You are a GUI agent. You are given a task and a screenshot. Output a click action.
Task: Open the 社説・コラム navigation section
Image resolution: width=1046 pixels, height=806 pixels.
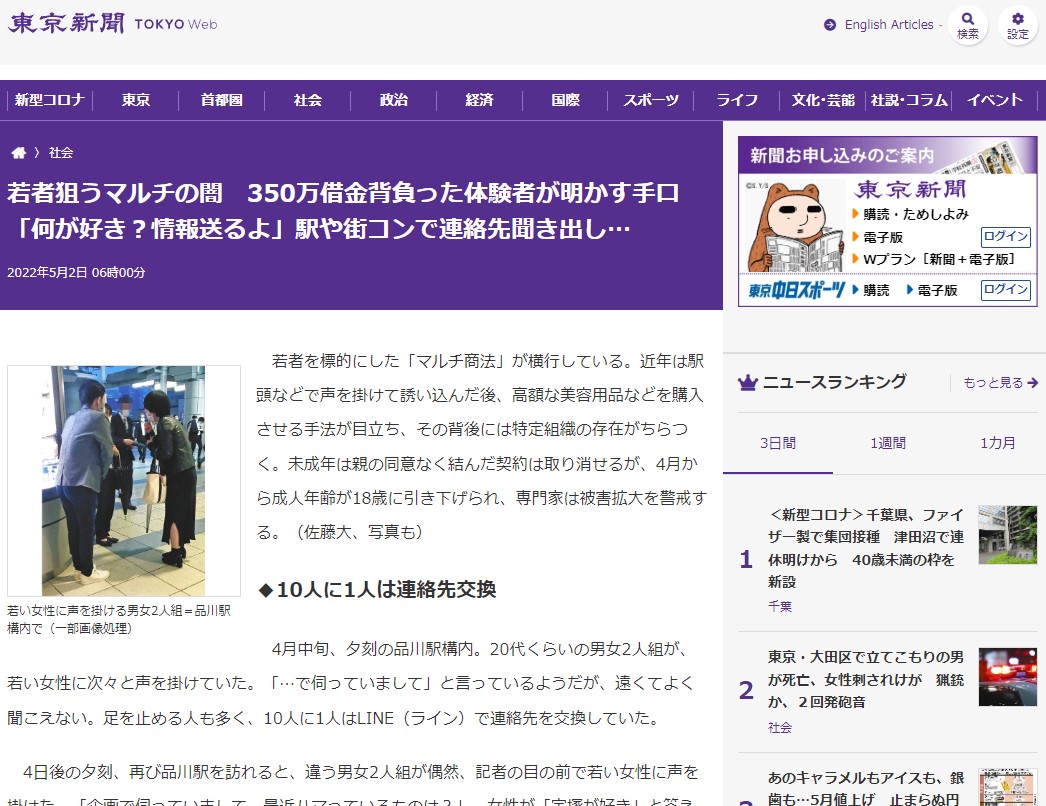pos(909,100)
